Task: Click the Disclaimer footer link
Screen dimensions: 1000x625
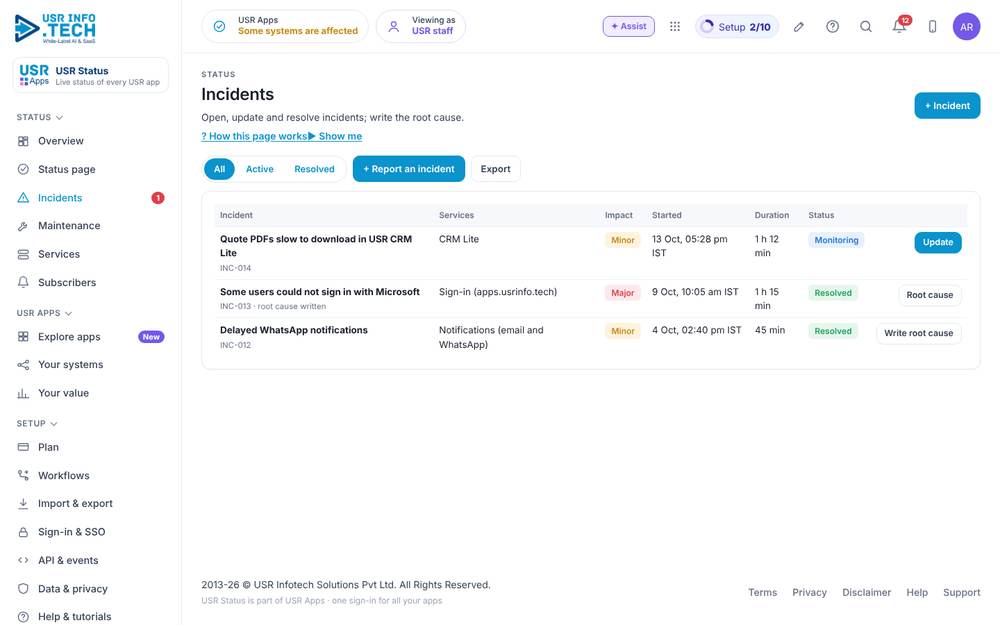Action: (866, 592)
